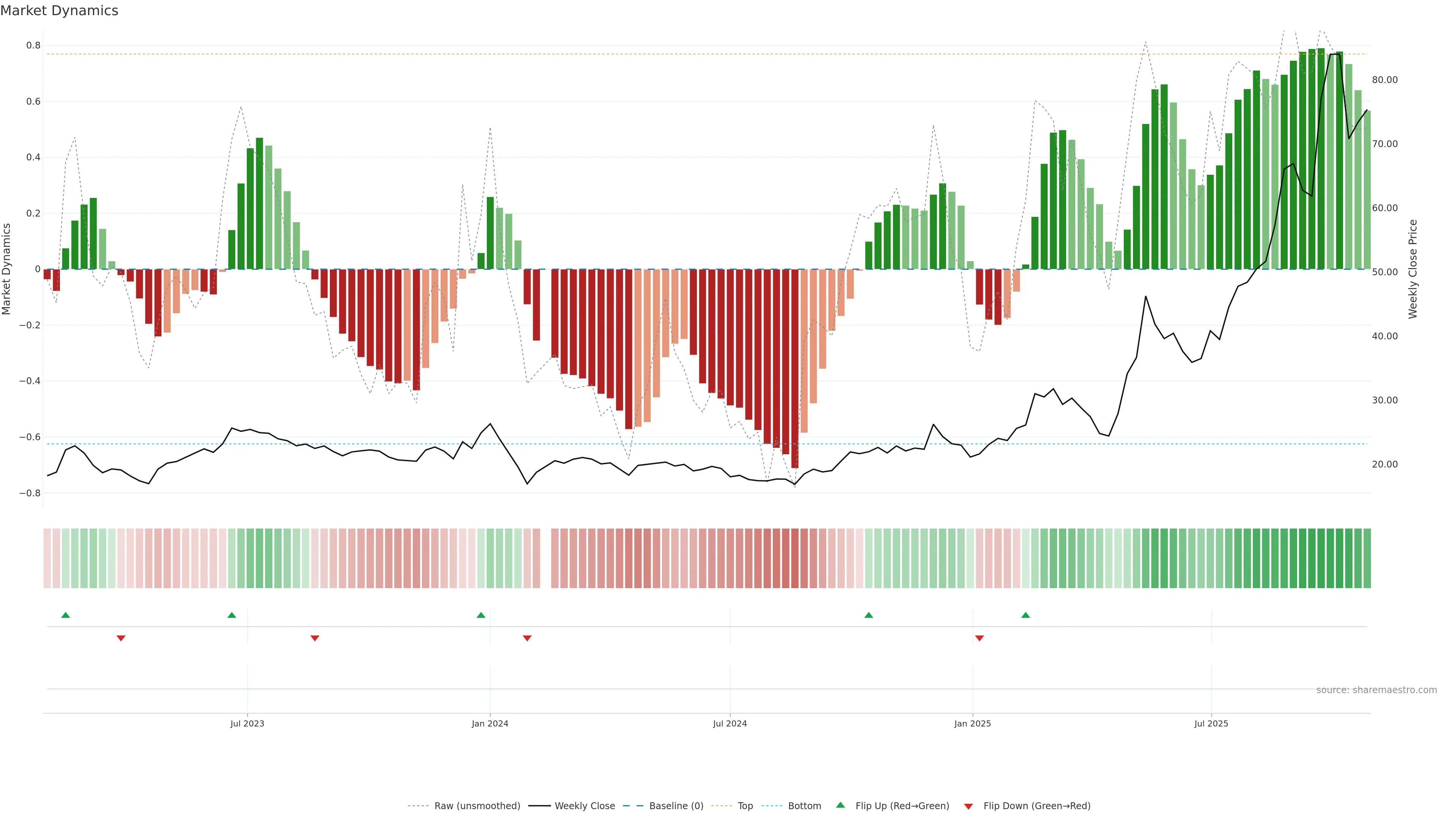
Task: Click the last green flip-up marker in 2025
Action: click(x=1026, y=615)
